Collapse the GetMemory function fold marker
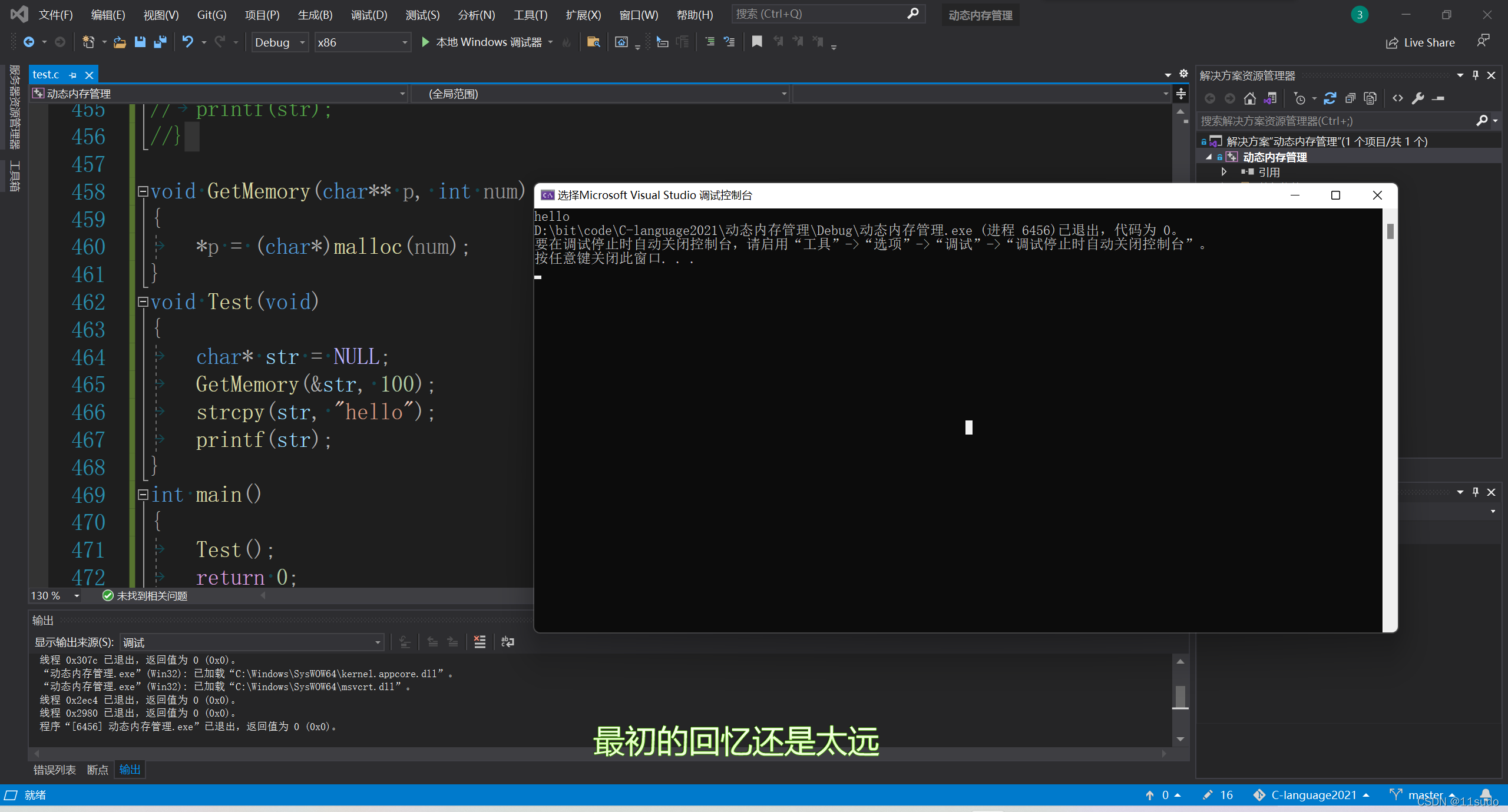The image size is (1508, 812). click(x=143, y=191)
